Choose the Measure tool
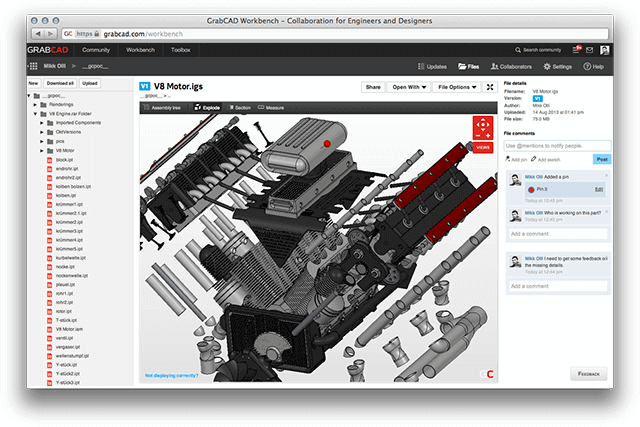Image resolution: width=640 pixels, height=427 pixels. [271, 108]
